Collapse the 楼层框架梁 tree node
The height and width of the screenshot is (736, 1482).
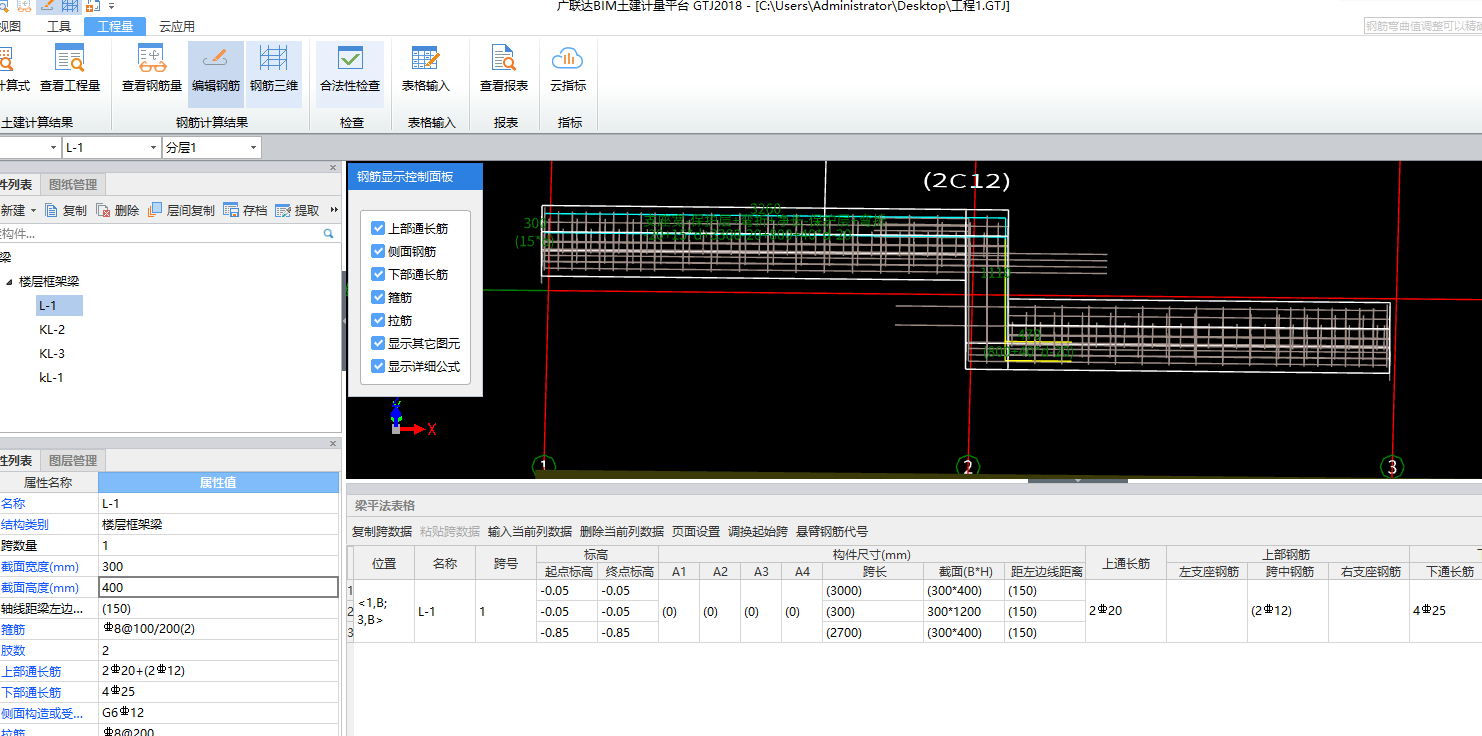click(10, 282)
